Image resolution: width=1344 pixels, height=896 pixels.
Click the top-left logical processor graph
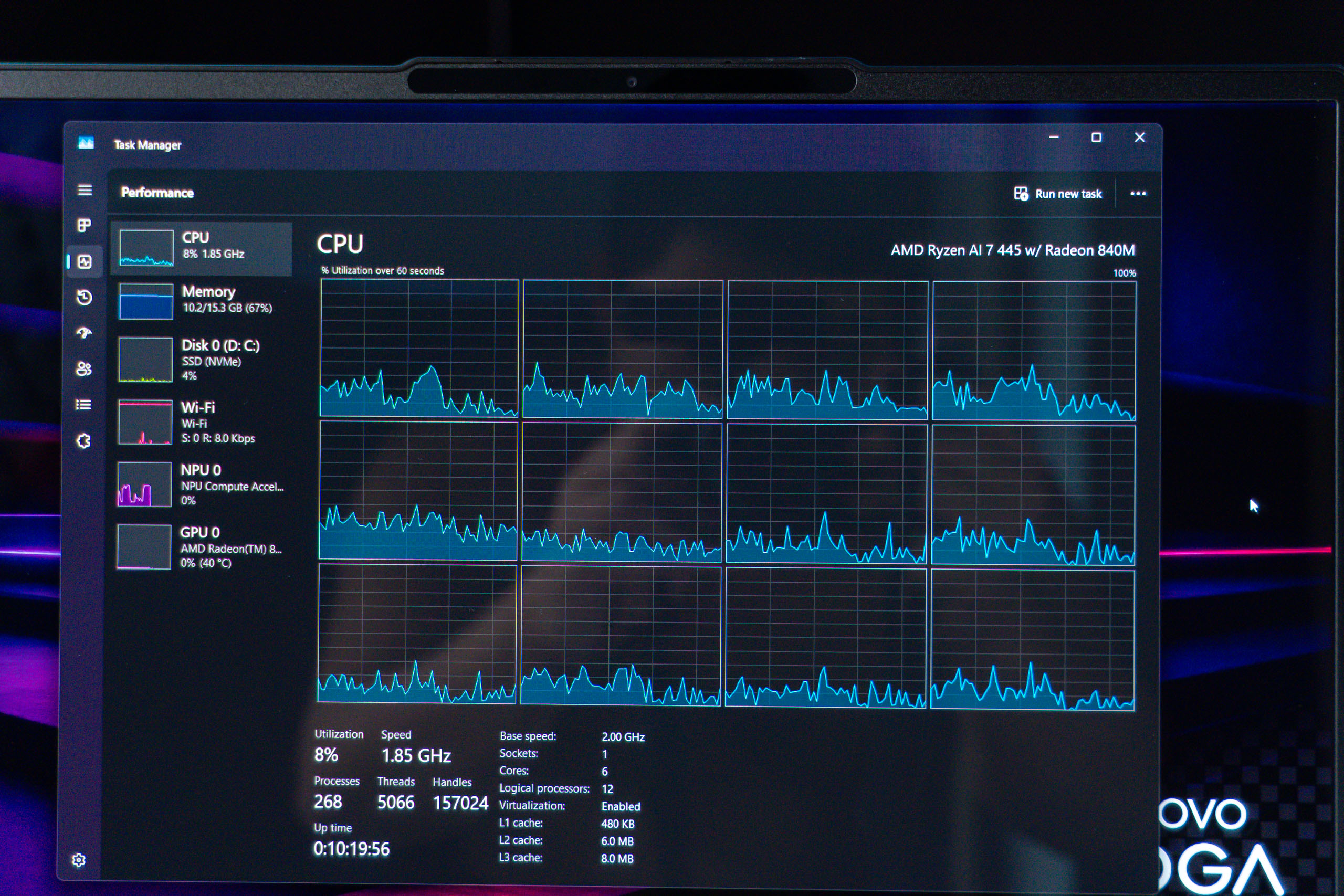419,348
